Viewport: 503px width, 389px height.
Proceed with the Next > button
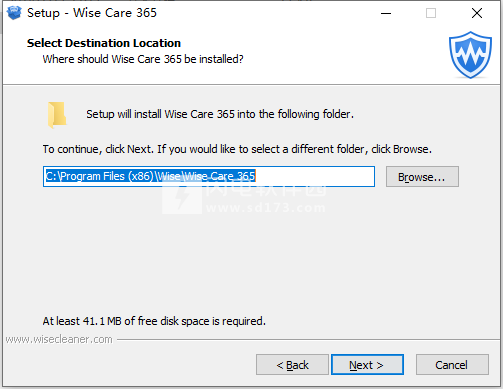click(367, 365)
